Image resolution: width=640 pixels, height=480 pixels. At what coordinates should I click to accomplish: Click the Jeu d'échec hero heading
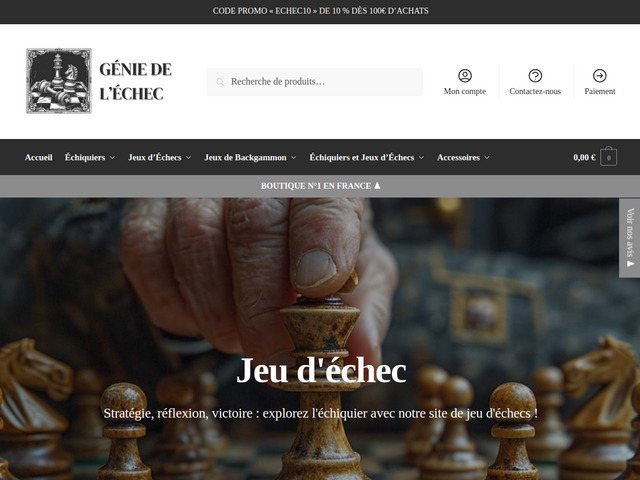click(321, 371)
